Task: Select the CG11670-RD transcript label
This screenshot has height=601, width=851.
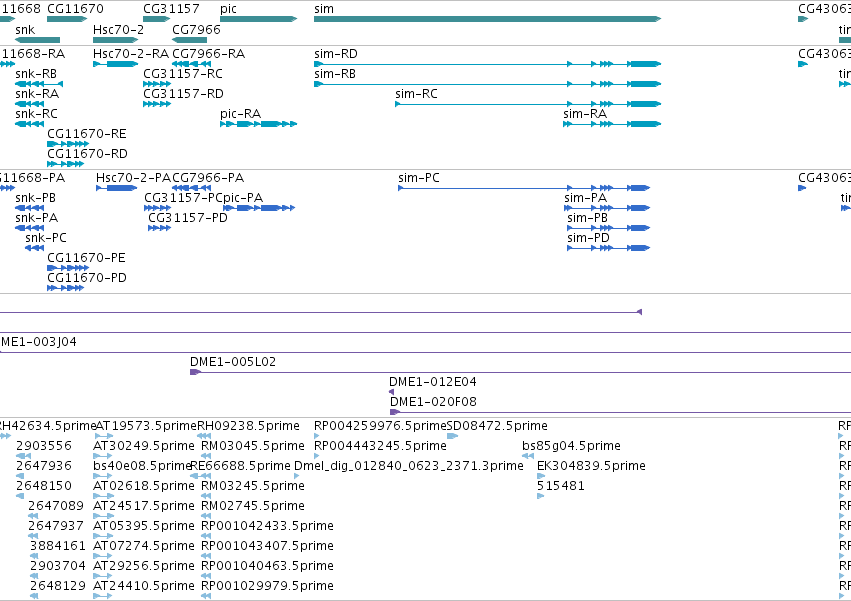Action: [x=87, y=154]
